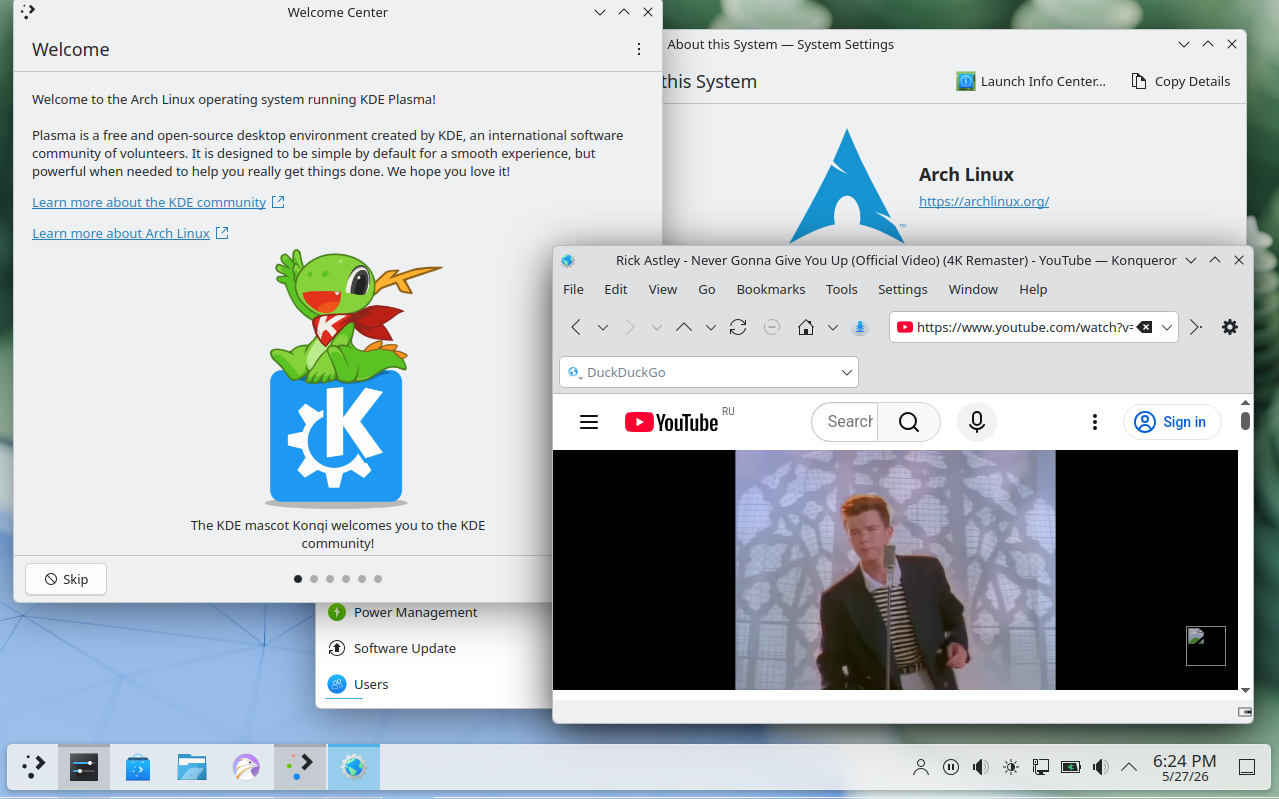Show hidden system tray icons
Screen dimensions: 1279x799
click(x=1129, y=767)
